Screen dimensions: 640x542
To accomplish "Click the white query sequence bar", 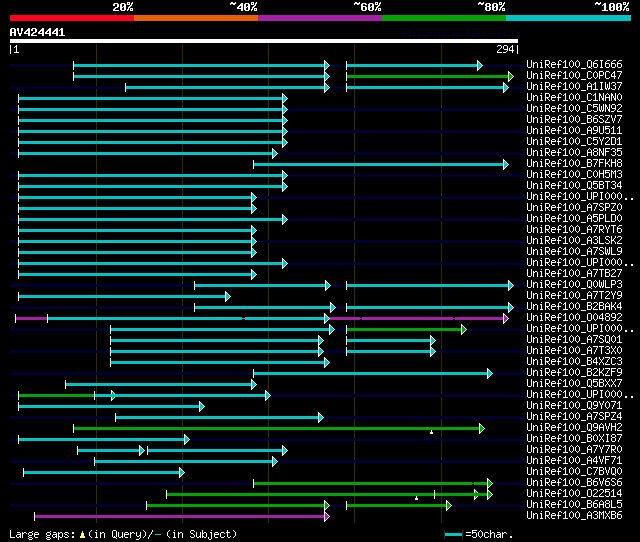I will coord(264,41).
